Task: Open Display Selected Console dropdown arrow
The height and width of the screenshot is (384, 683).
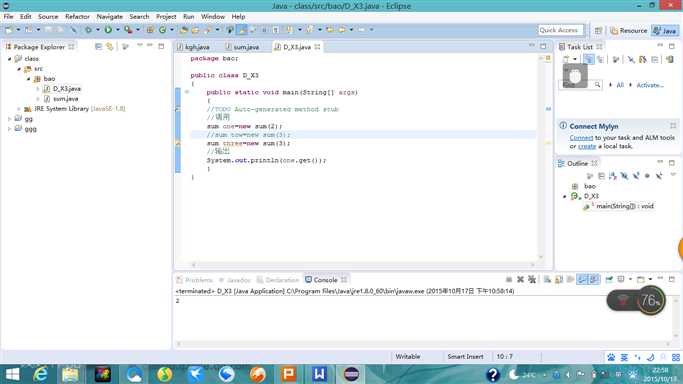Action: point(630,280)
